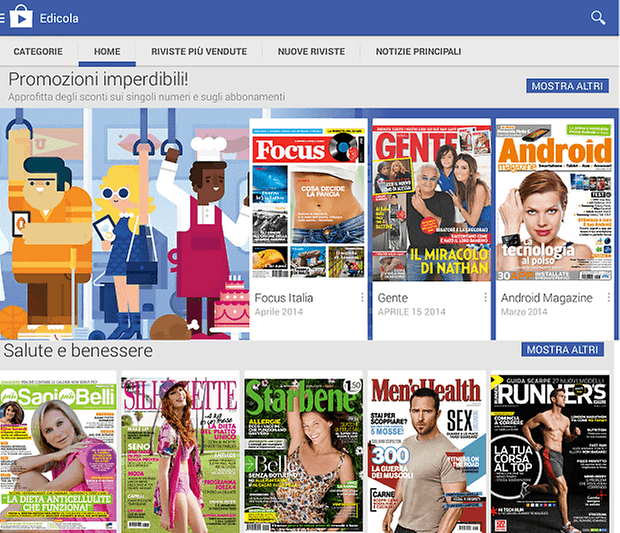The width and height of the screenshot is (620, 533).
Task: Open the Più Sani Più Belli cover
Action: 59,455
